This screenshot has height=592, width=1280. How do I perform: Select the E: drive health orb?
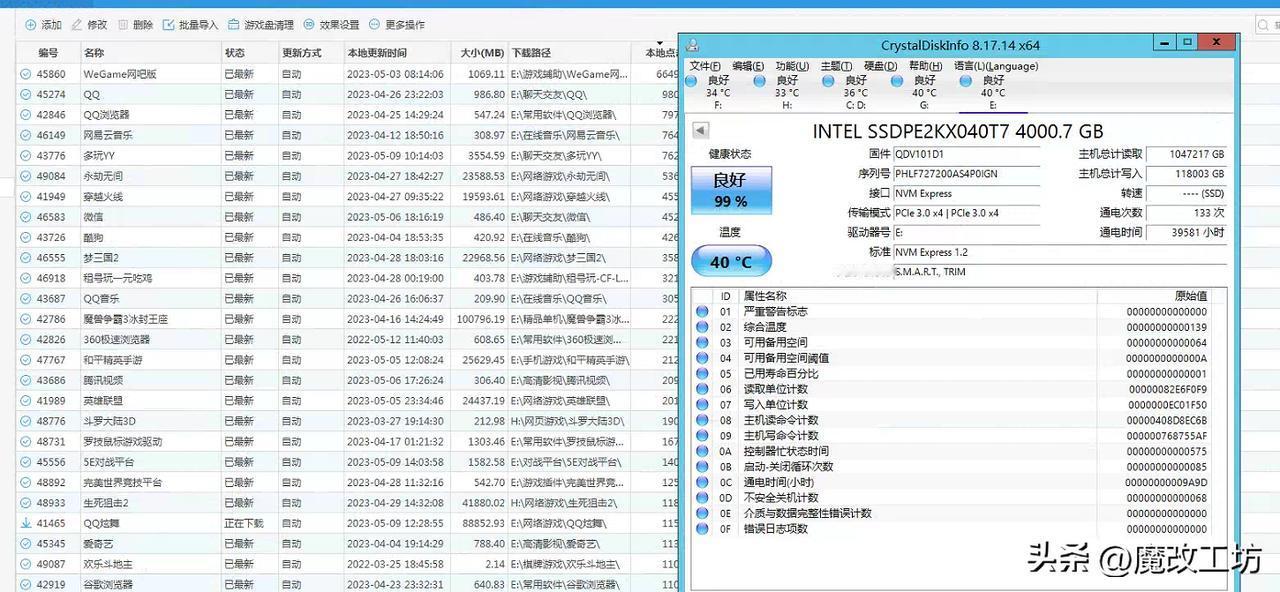pos(967,81)
